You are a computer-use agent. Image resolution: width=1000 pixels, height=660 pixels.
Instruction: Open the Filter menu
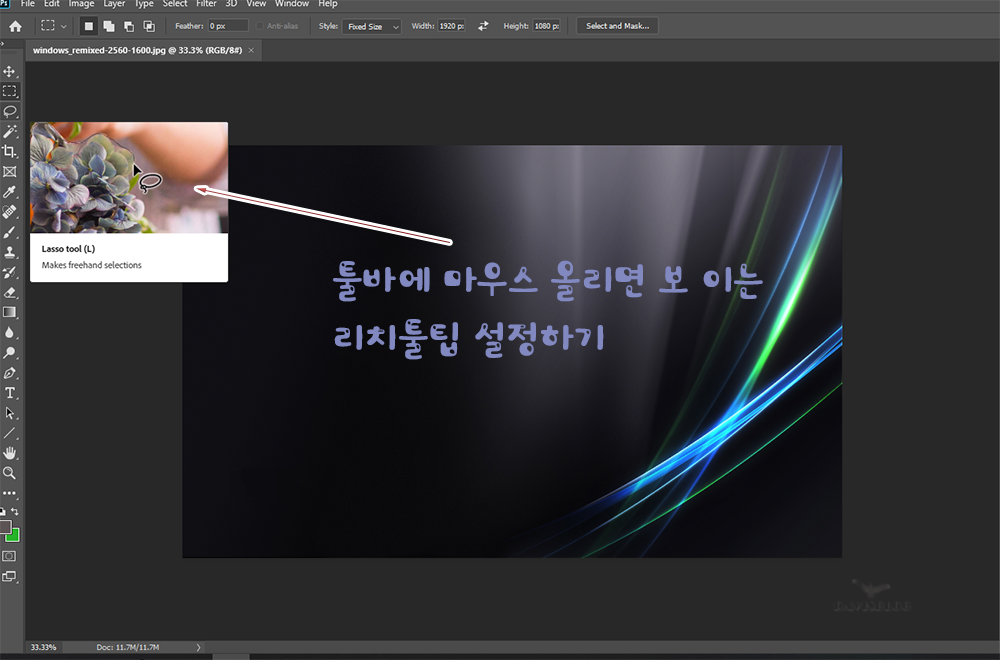206,4
